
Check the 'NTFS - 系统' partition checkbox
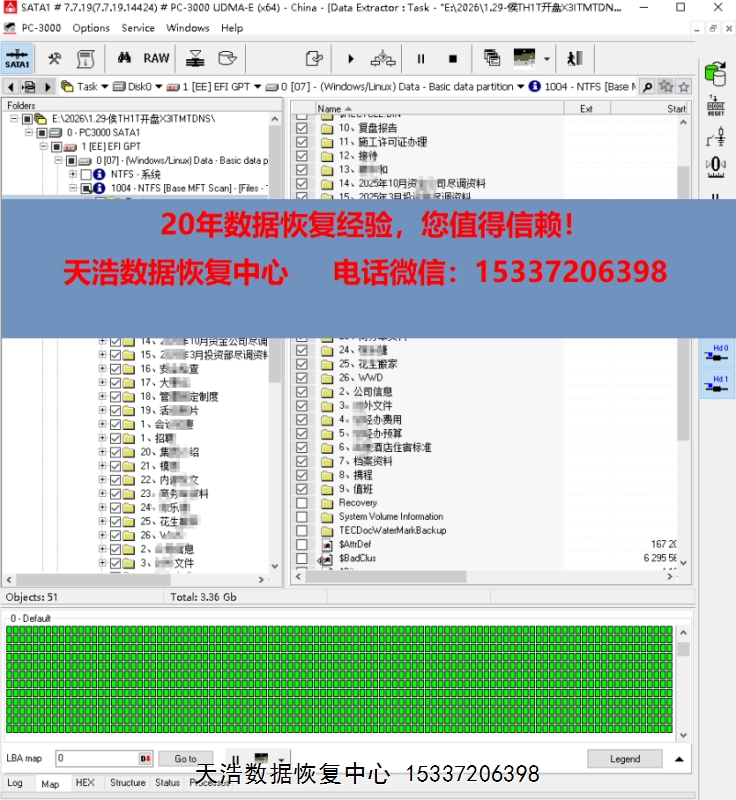tap(86, 174)
